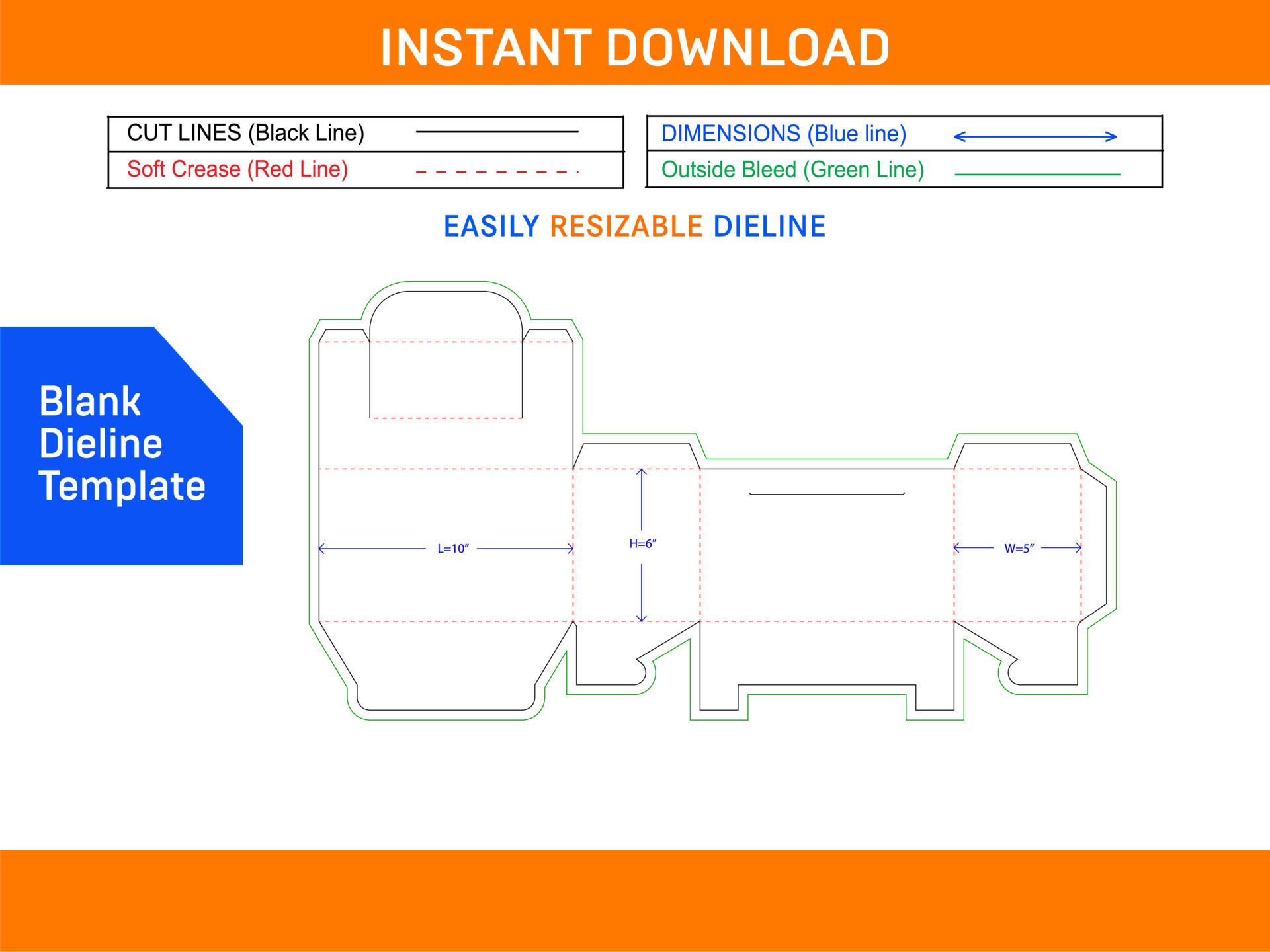The image size is (1270, 952).
Task: Click the black CUT LINES sample line
Action: [499, 132]
